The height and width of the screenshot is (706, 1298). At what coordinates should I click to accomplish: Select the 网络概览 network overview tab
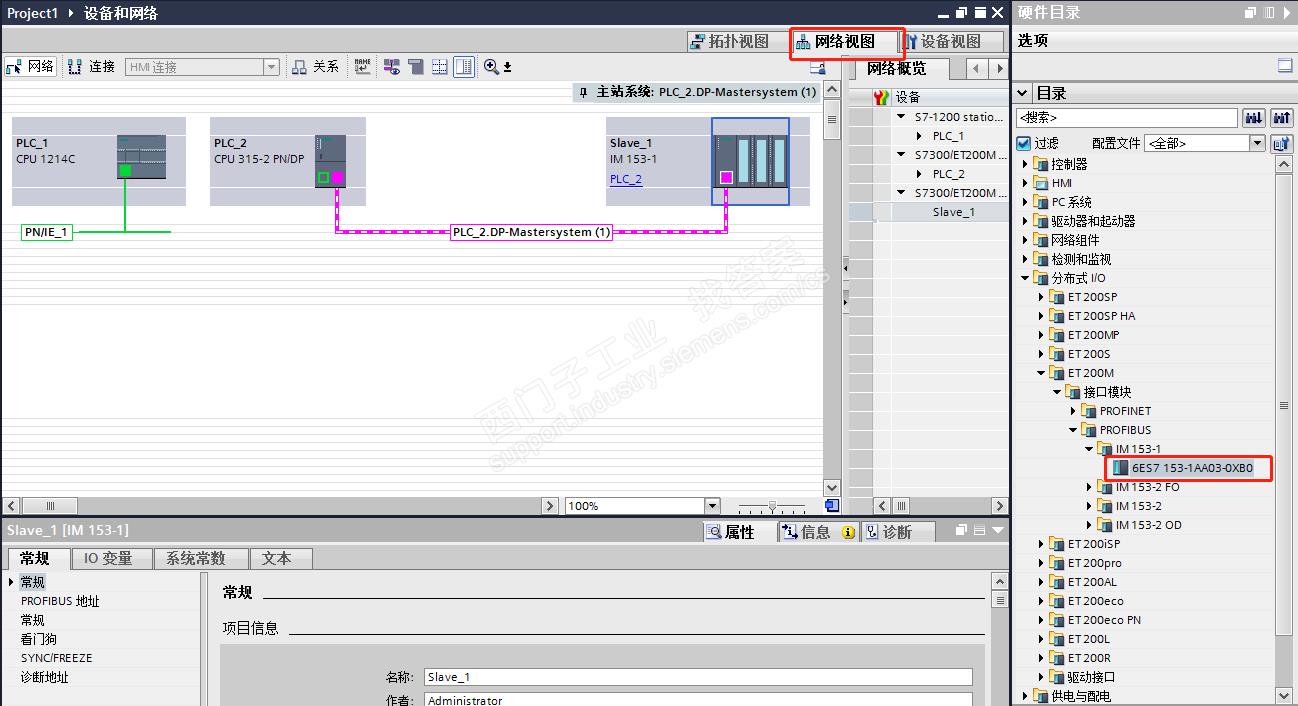pos(897,68)
